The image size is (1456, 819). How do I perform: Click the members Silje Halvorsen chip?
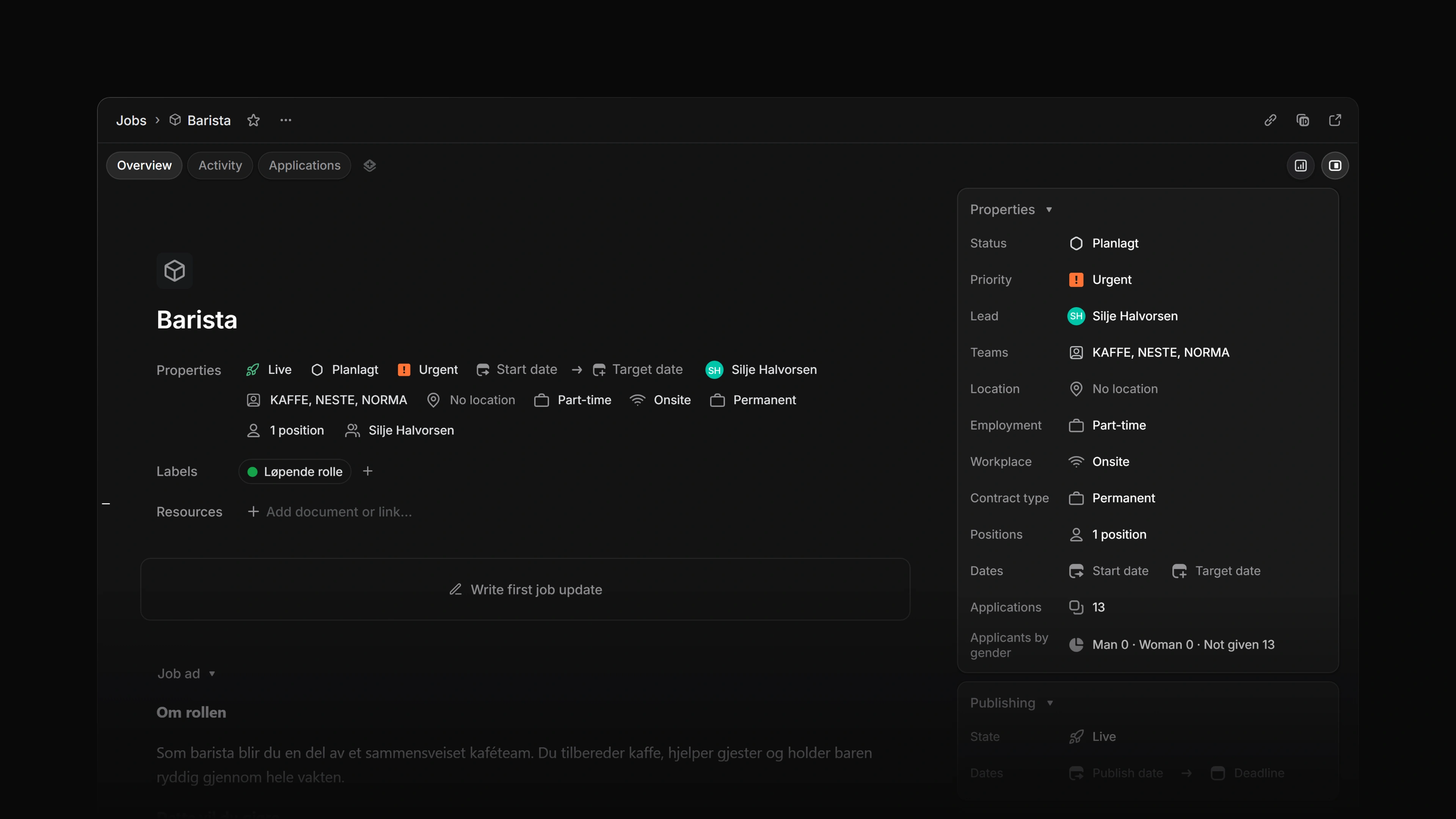[x=400, y=431]
